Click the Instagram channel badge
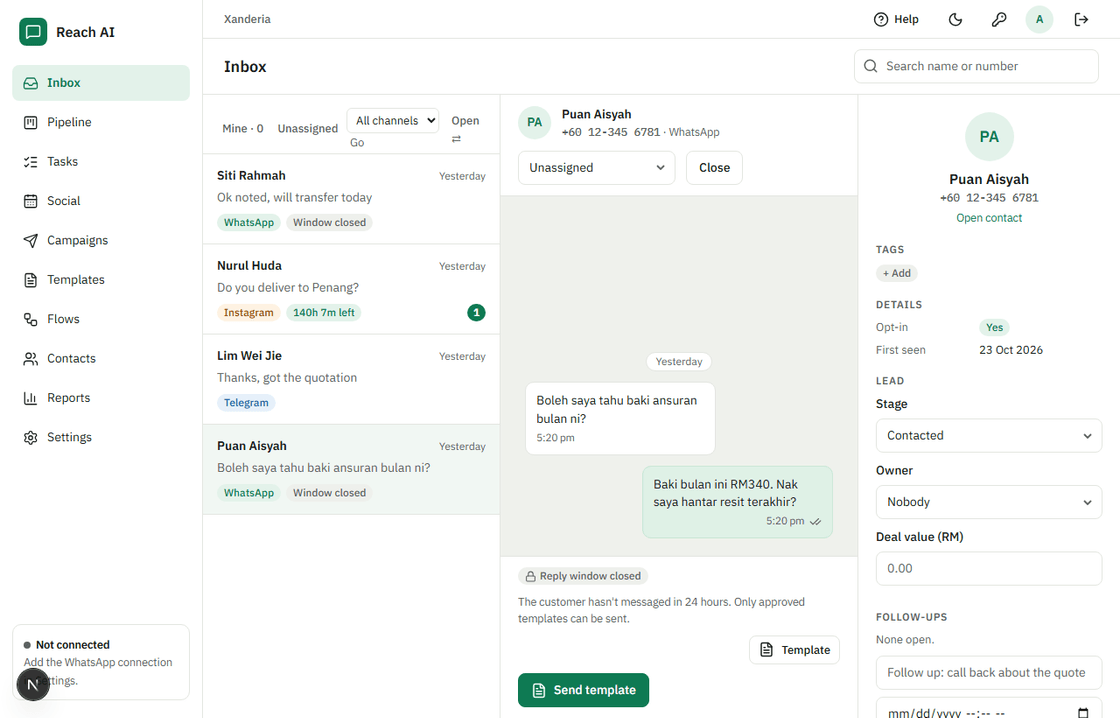Viewport: 1120px width, 718px height. [x=249, y=313]
